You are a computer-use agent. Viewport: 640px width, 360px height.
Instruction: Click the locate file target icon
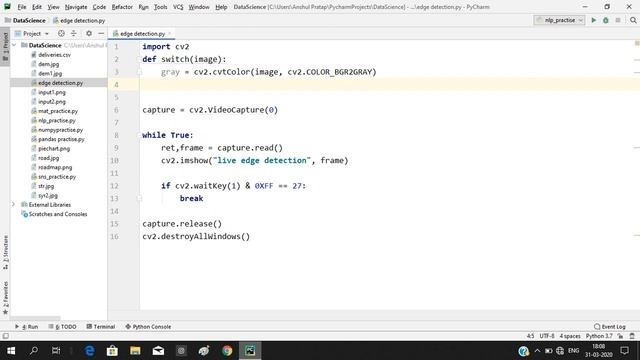tap(61, 33)
